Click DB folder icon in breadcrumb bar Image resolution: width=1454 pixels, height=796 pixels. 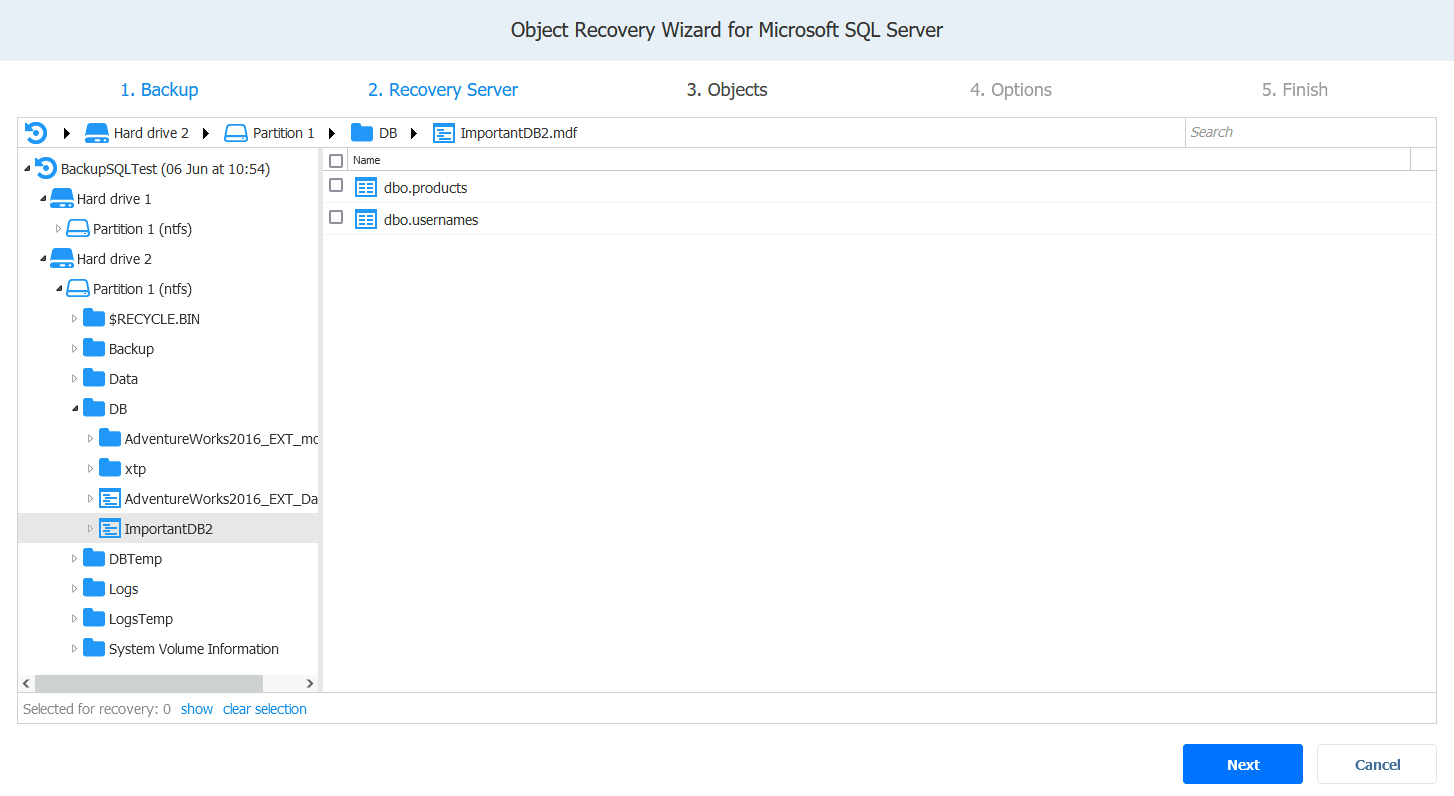click(362, 132)
